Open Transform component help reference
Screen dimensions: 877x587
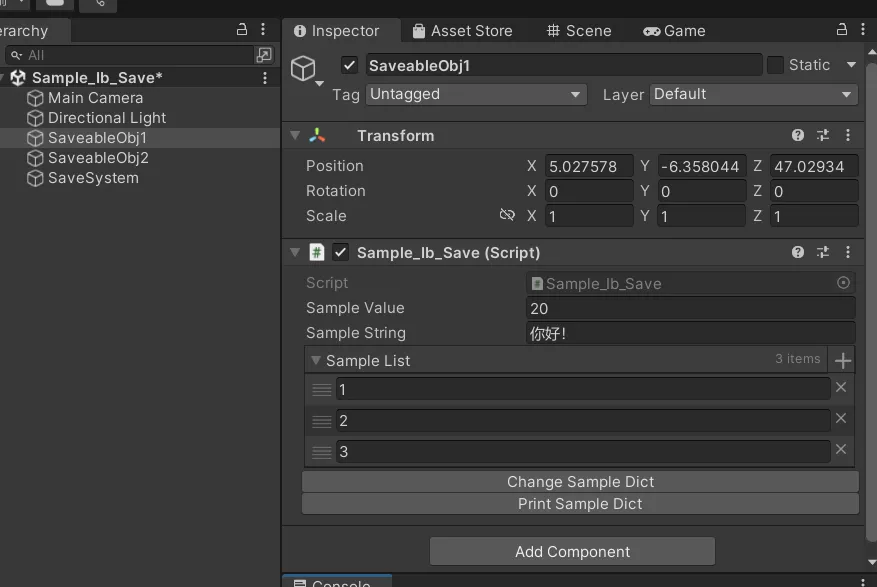[x=798, y=135]
